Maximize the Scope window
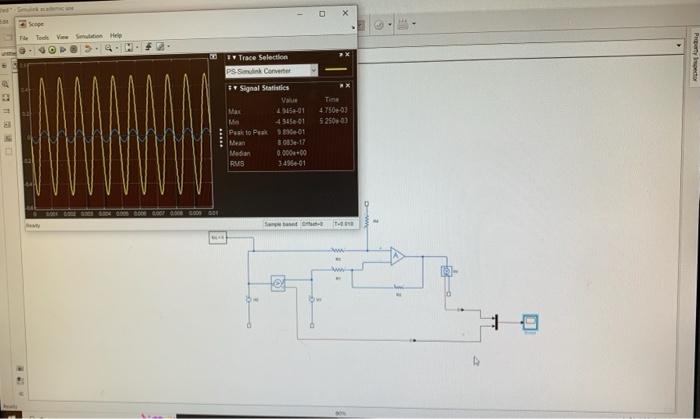This screenshot has height=419, width=700. click(x=322, y=14)
